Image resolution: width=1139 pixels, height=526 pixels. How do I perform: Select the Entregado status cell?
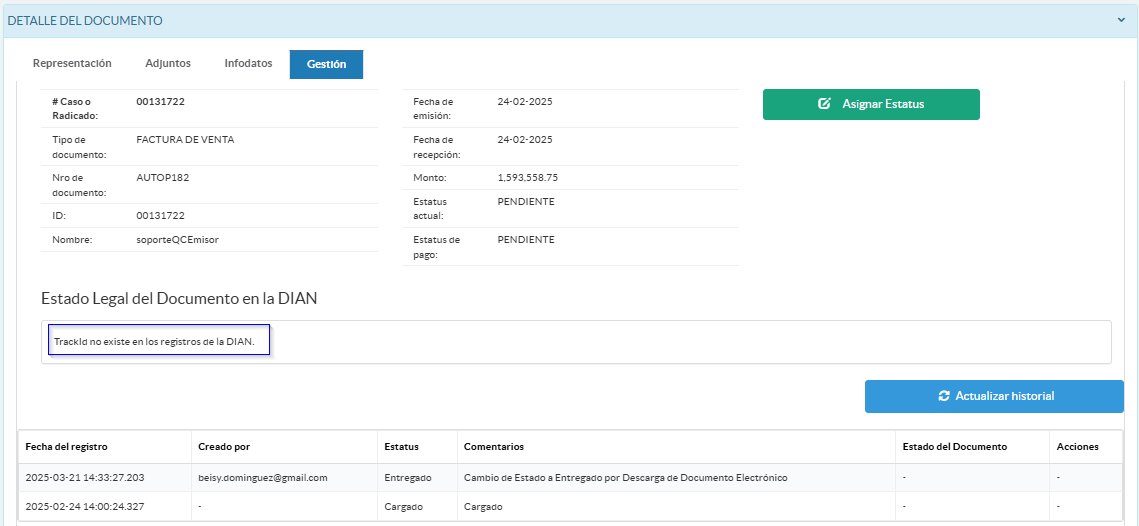click(407, 478)
